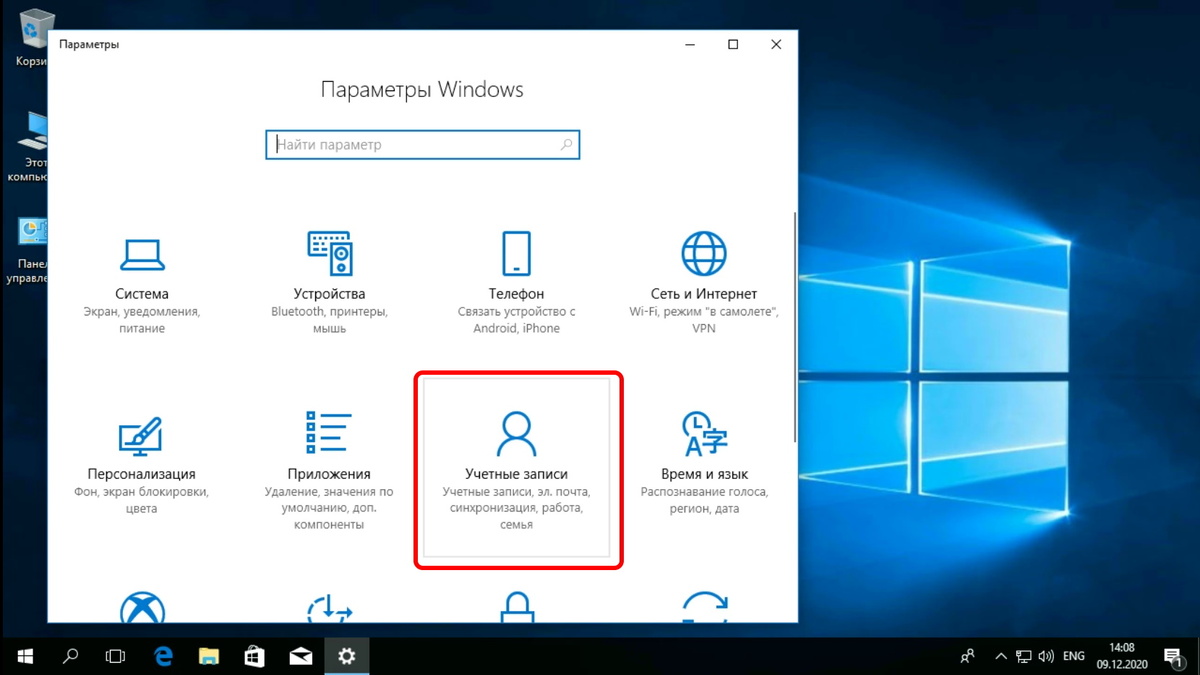This screenshot has width=1200, height=675.
Task: Maximize the Параметры window
Action: coord(733,45)
